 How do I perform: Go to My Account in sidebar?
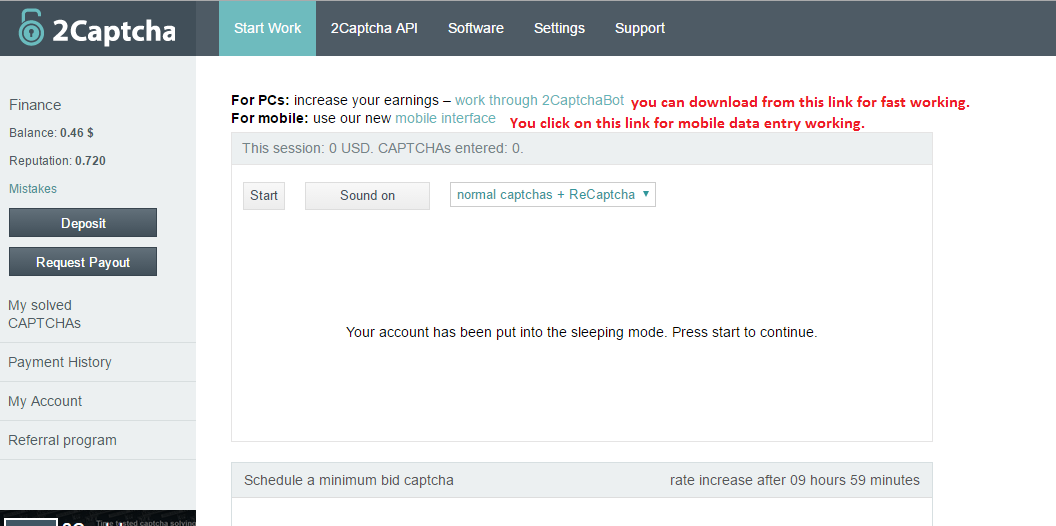pos(45,401)
